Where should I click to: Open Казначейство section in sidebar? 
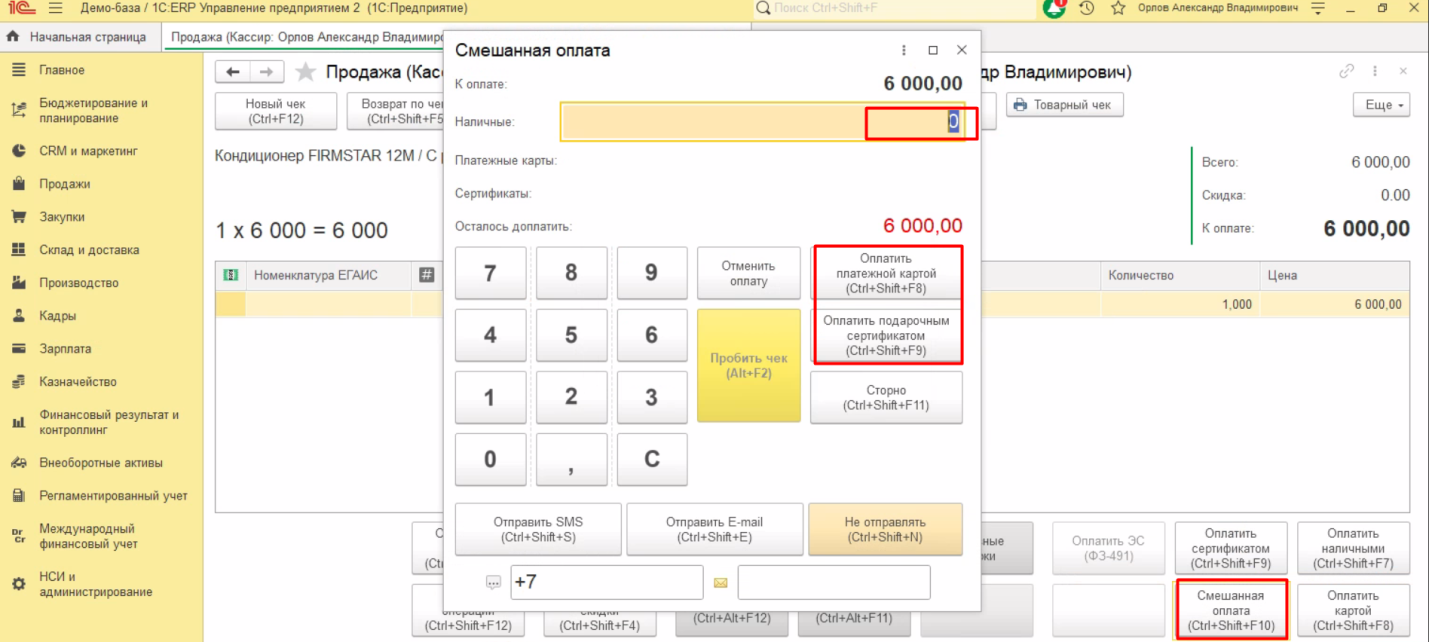pyautogui.click(x=78, y=382)
